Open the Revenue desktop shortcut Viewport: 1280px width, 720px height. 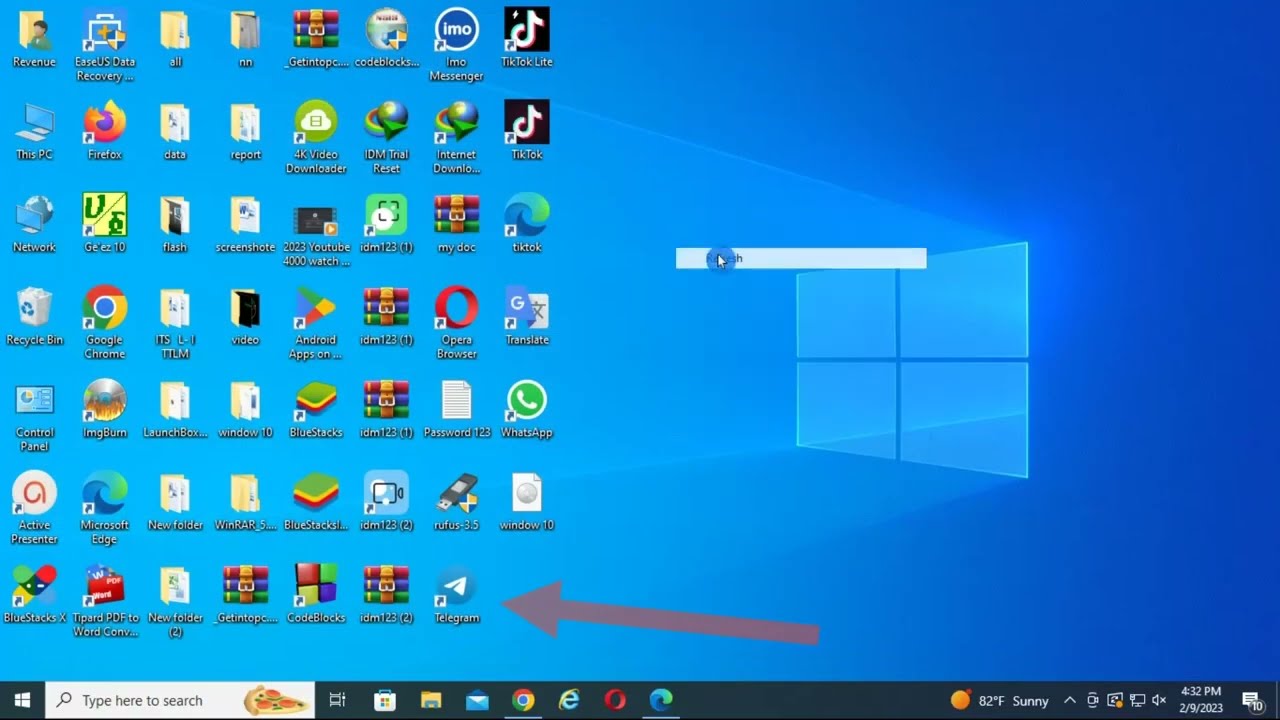pos(34,39)
